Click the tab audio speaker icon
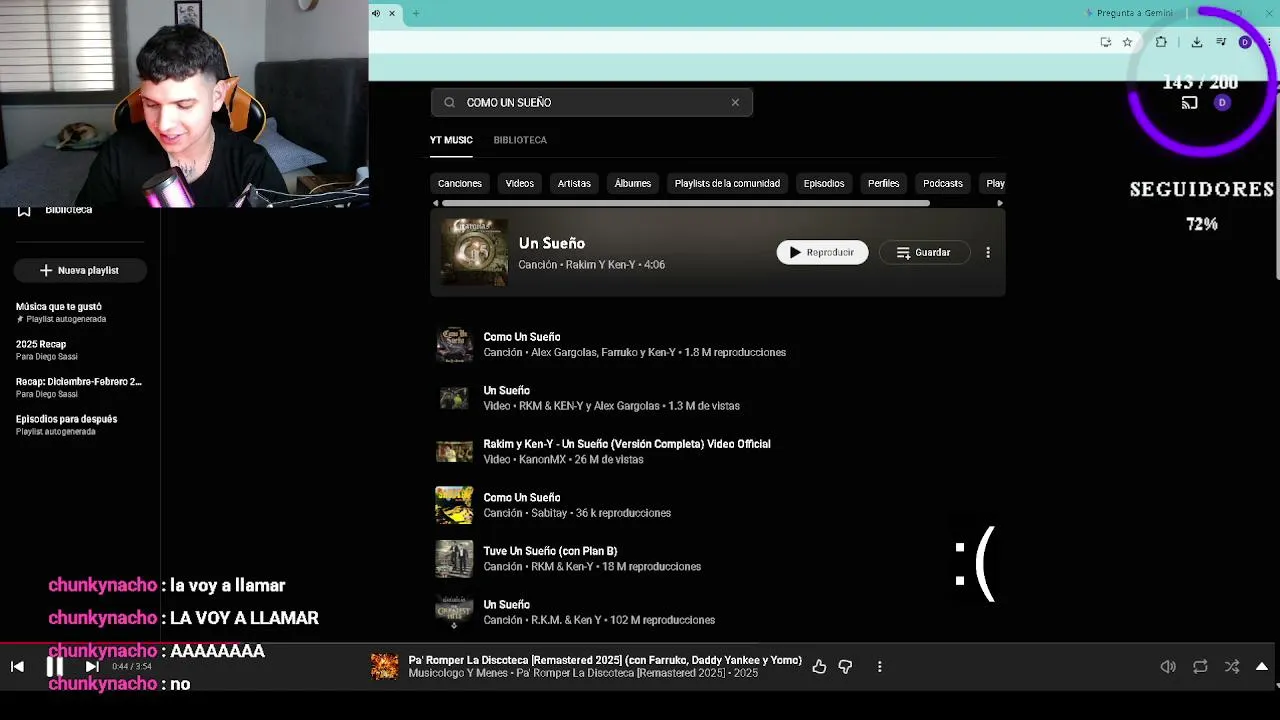The height and width of the screenshot is (720, 1280). [x=376, y=13]
